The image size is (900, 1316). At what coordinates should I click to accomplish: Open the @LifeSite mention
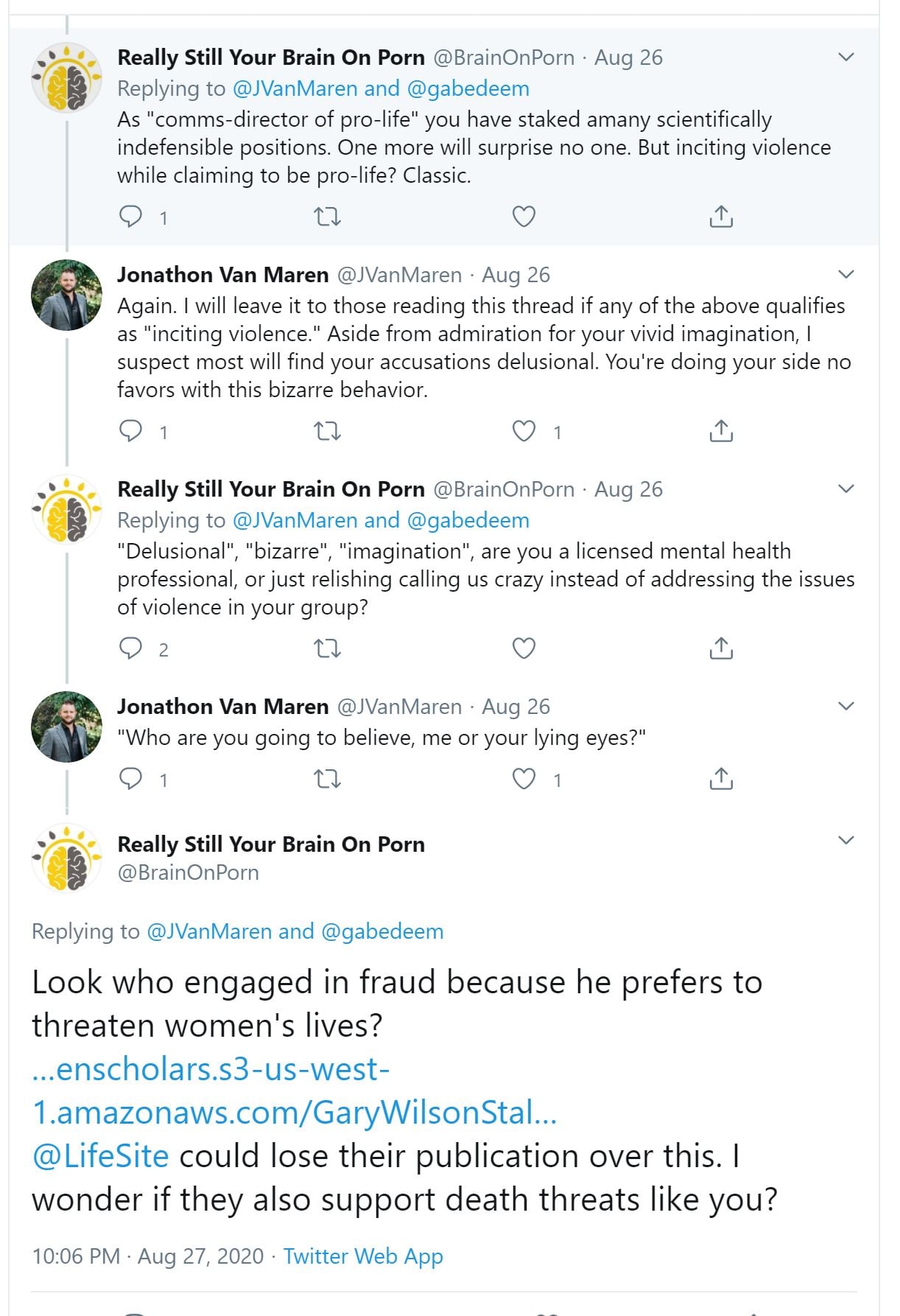[x=100, y=1156]
